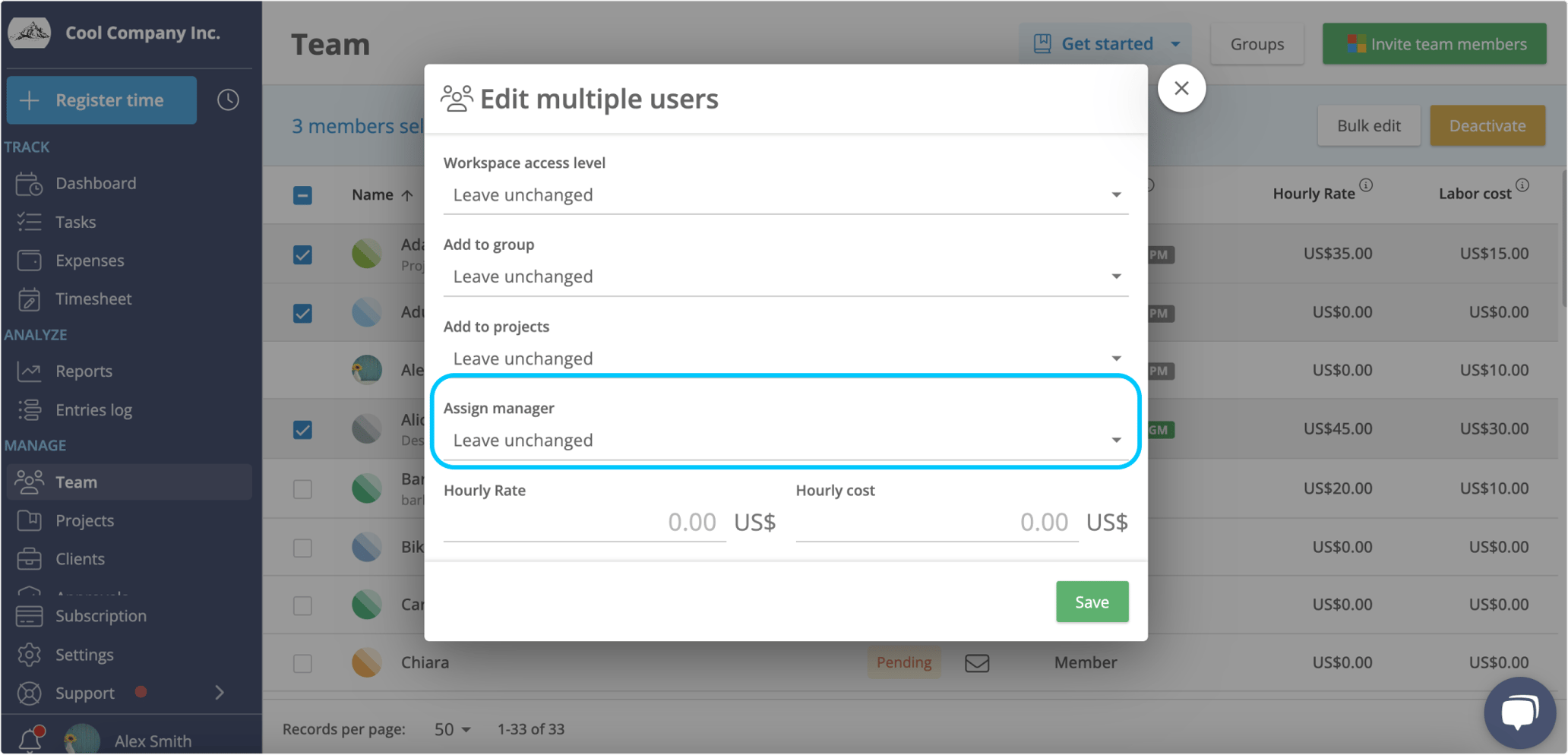Click the Dashboard calendar icon

pos(30,183)
